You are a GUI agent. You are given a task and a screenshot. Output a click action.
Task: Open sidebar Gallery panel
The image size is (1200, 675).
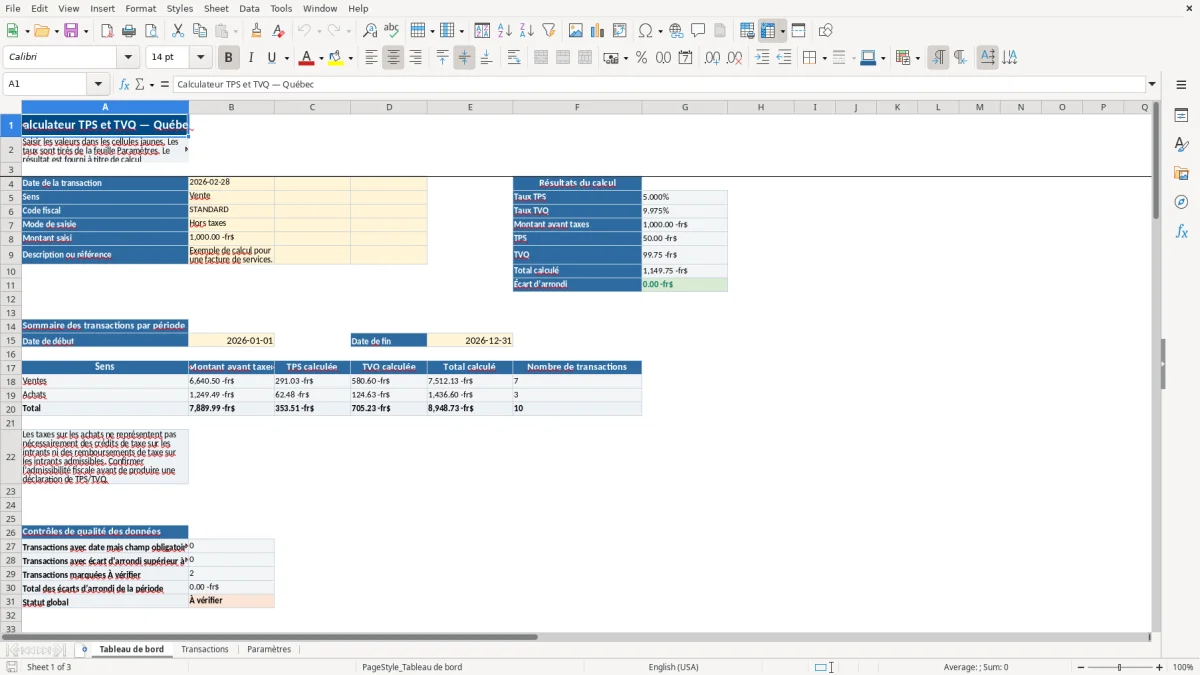[x=1181, y=173]
